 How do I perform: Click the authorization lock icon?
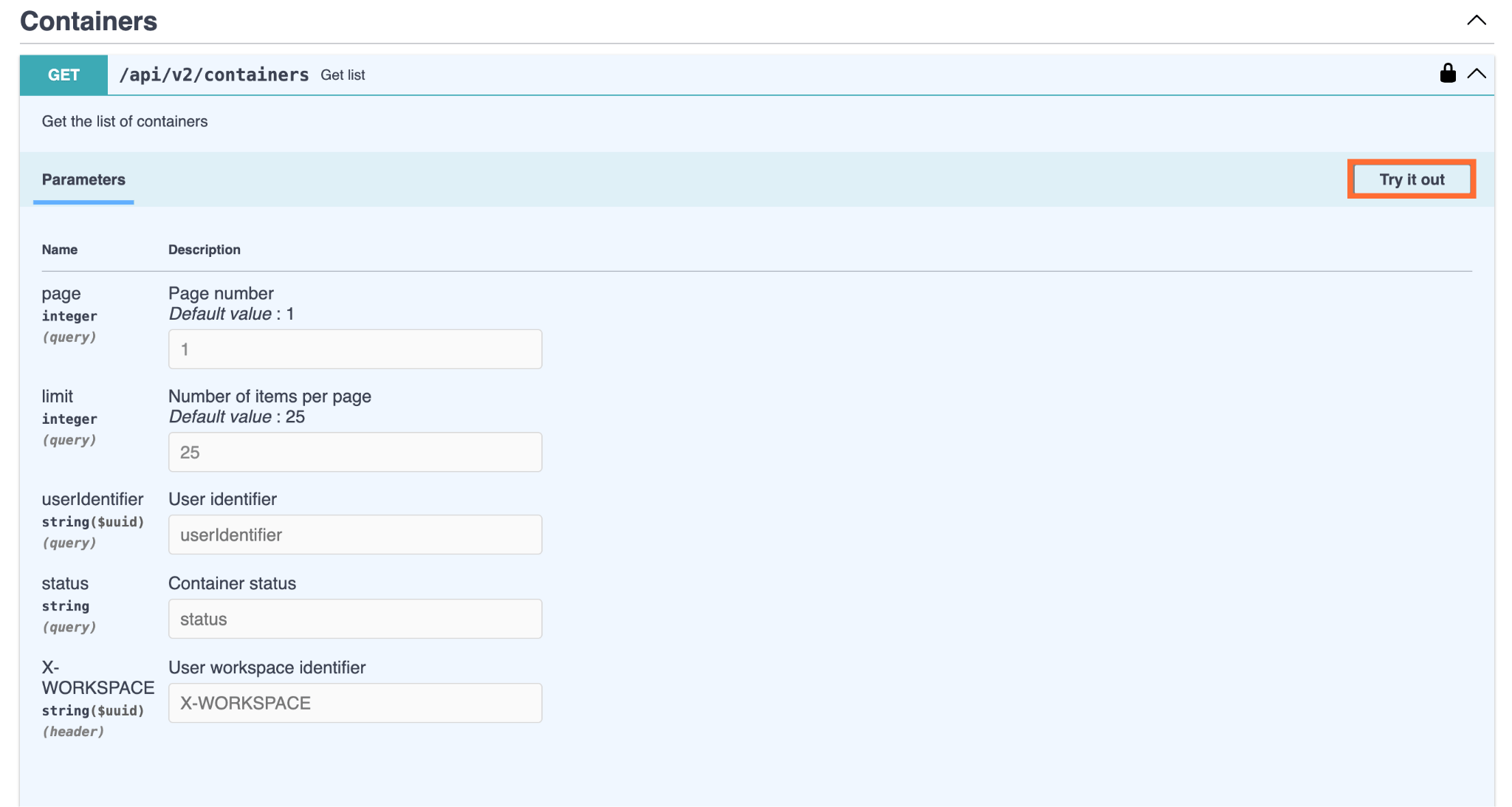[x=1448, y=73]
